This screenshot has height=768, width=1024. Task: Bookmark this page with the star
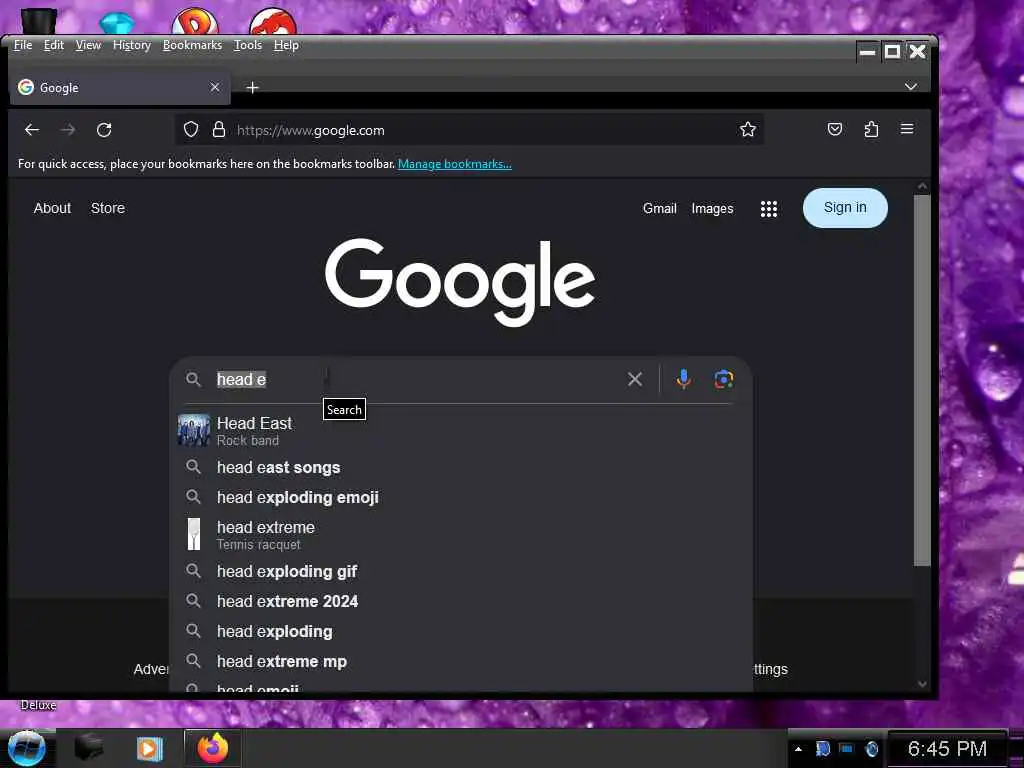click(748, 129)
